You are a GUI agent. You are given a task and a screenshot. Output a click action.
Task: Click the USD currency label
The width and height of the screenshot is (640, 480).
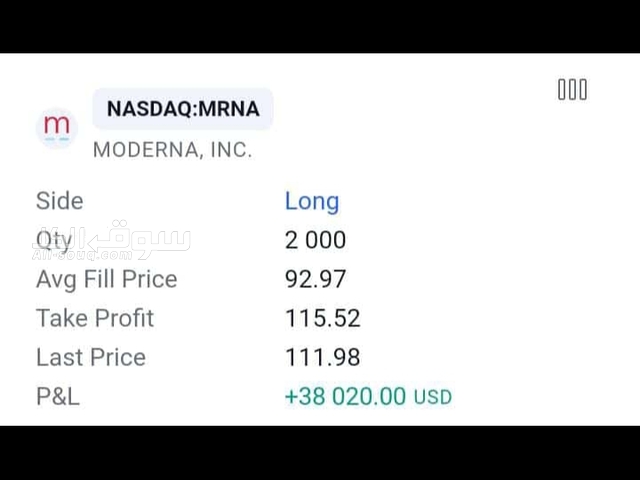(x=433, y=397)
